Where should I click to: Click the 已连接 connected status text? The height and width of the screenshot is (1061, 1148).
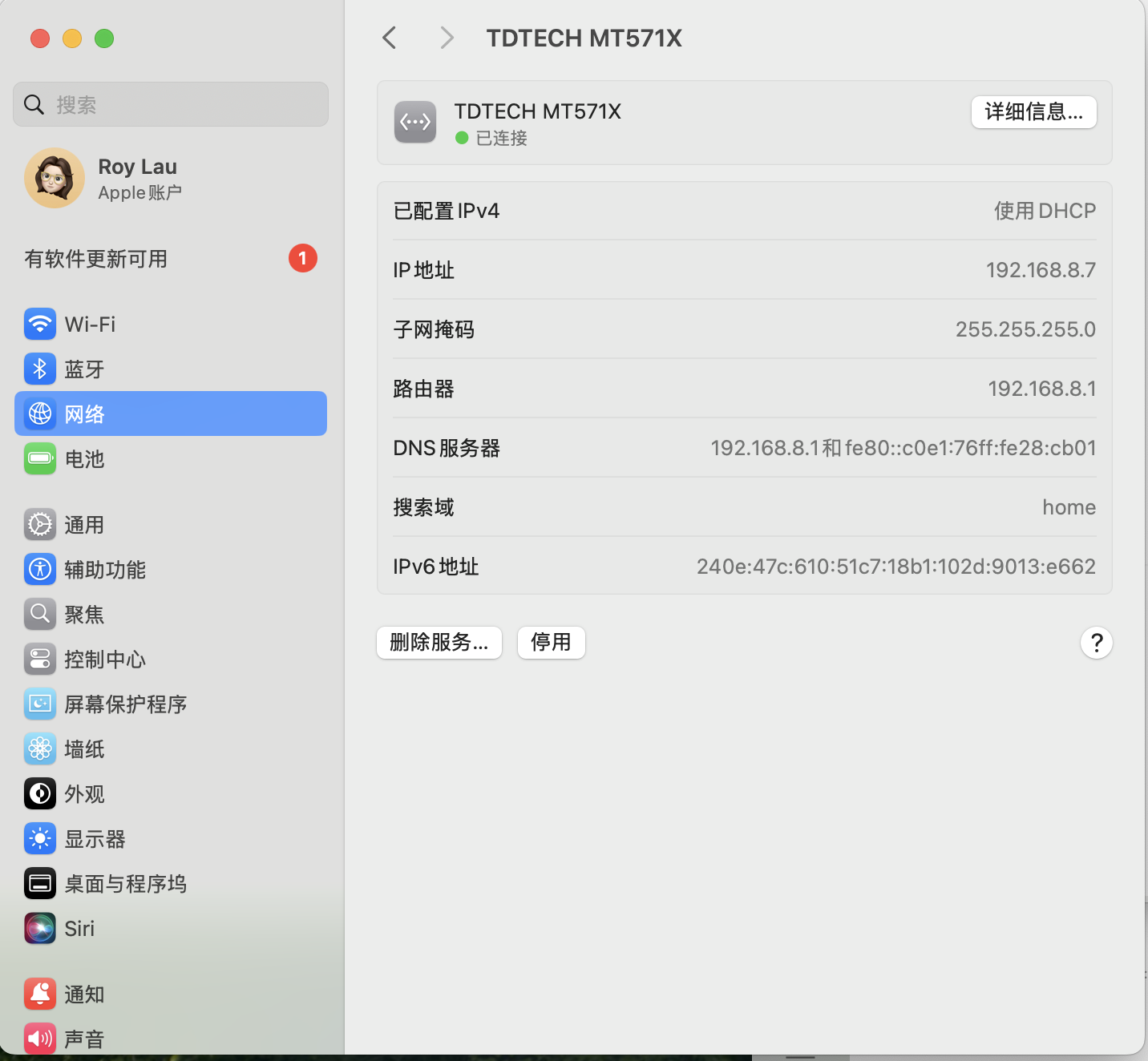point(502,138)
